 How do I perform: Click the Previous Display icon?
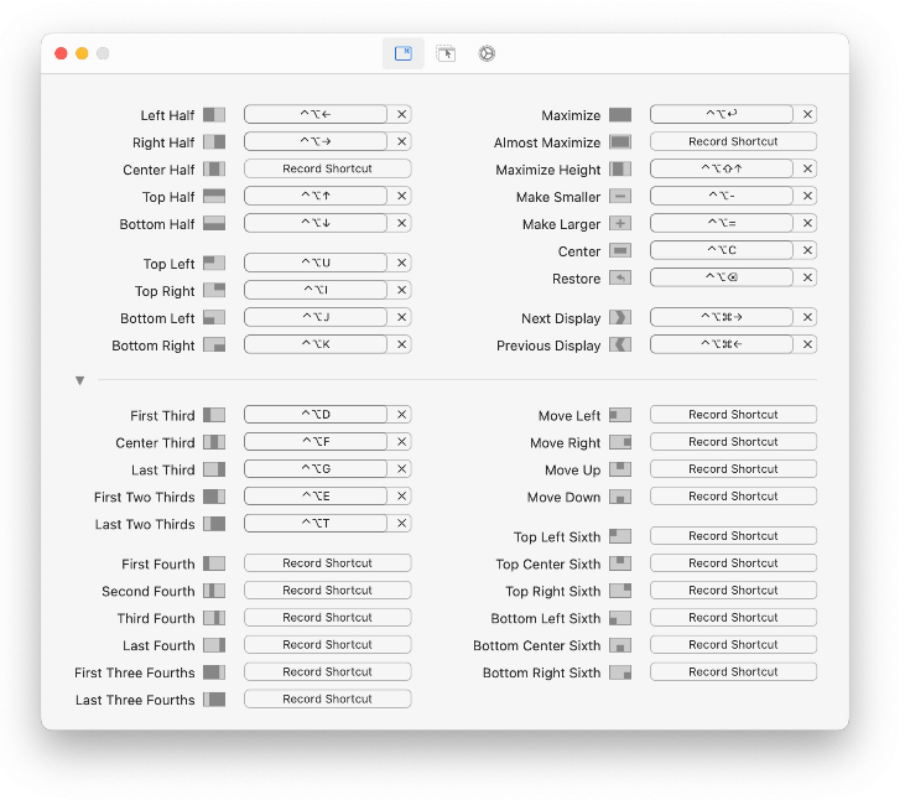(x=620, y=345)
